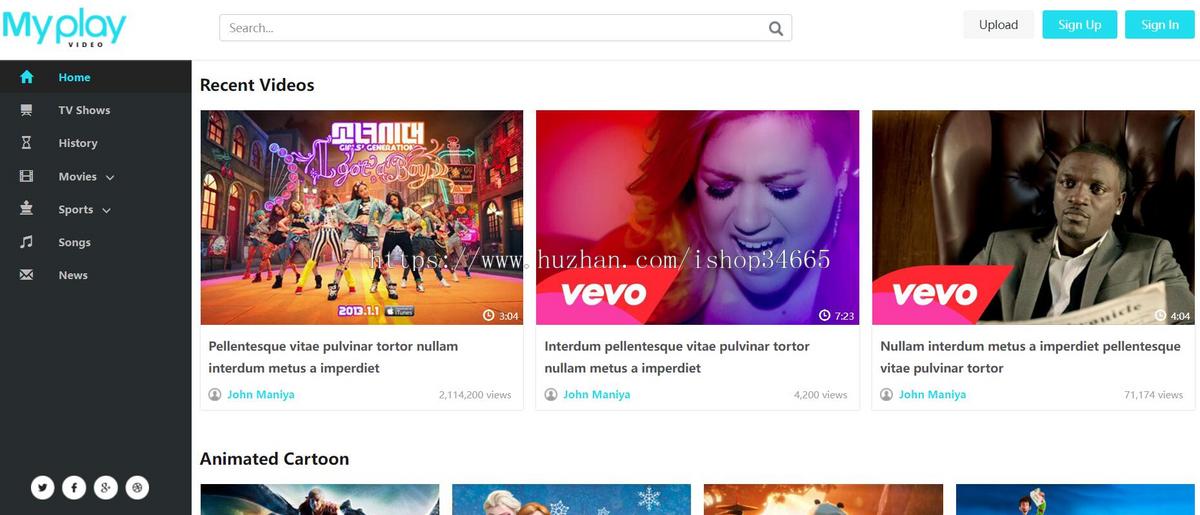The width and height of the screenshot is (1200, 515).
Task: Open the Twitter social icon
Action: coord(42,487)
